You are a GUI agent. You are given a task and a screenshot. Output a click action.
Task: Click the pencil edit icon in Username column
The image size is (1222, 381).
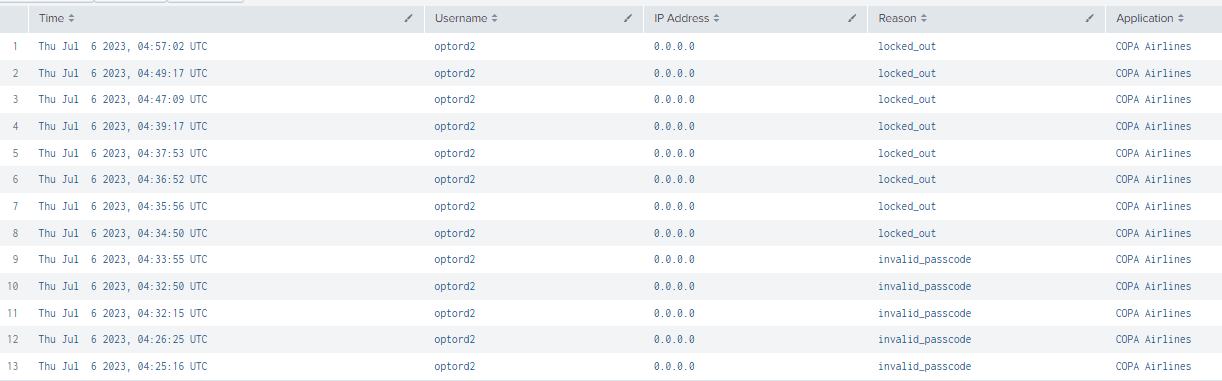pyautogui.click(x=628, y=19)
